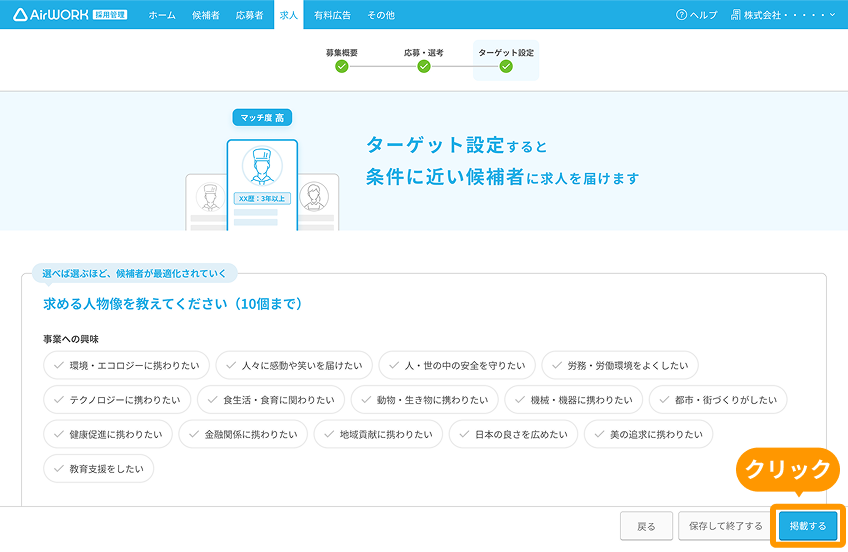
Task: Go to the 応募・選考 step
Action: coord(423,59)
